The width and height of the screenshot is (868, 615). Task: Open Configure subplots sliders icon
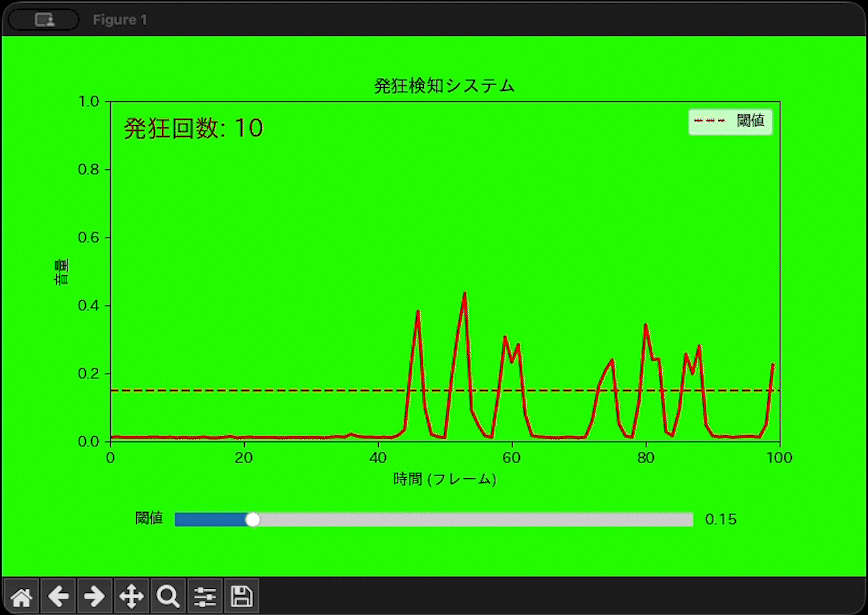click(x=205, y=596)
